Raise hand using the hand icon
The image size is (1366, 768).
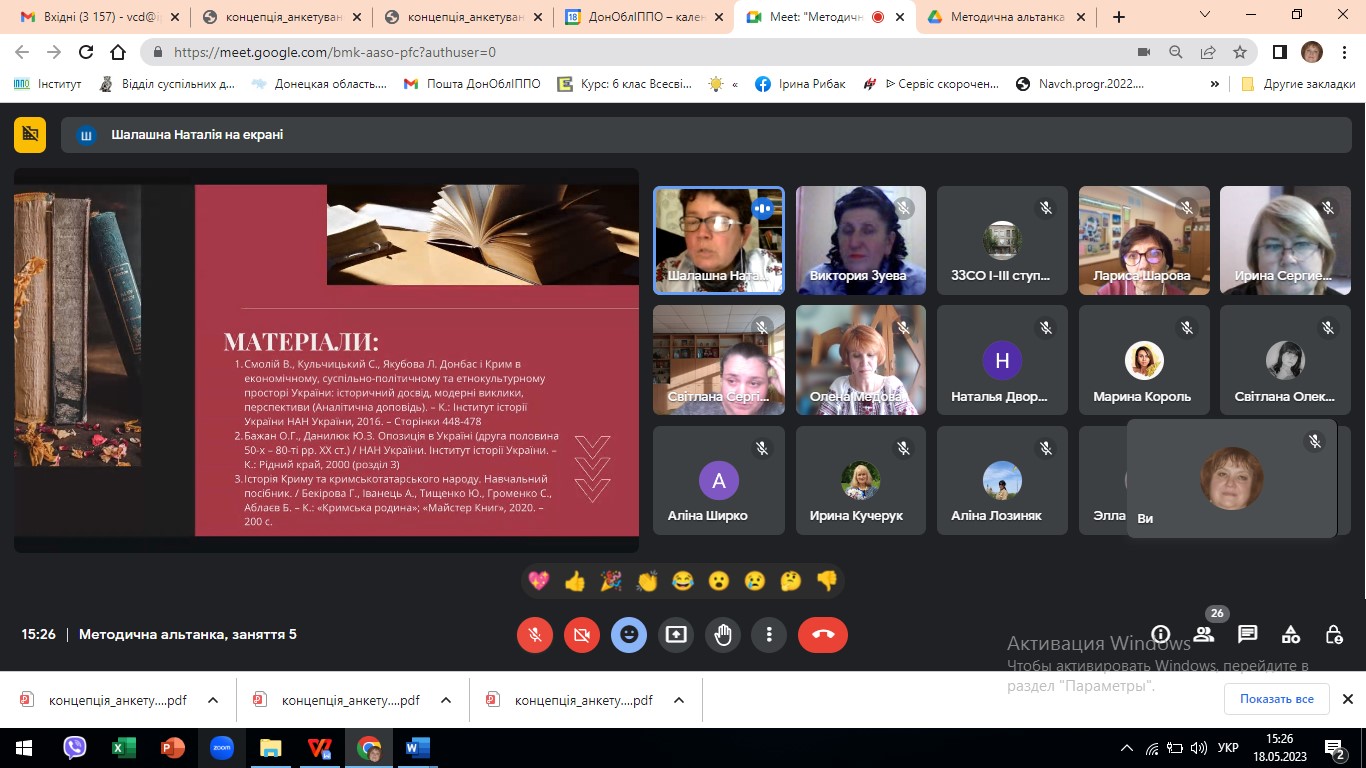pyautogui.click(x=723, y=634)
